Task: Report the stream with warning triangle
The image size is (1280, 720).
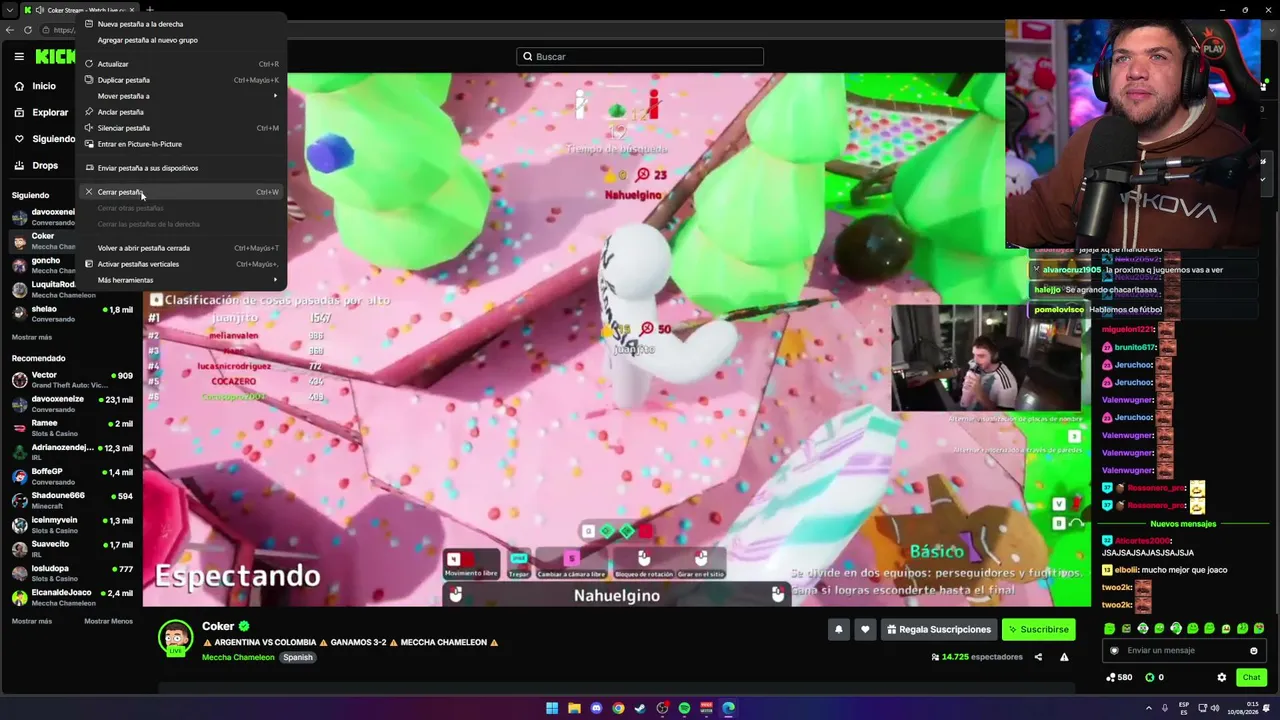Action: pos(1064,657)
